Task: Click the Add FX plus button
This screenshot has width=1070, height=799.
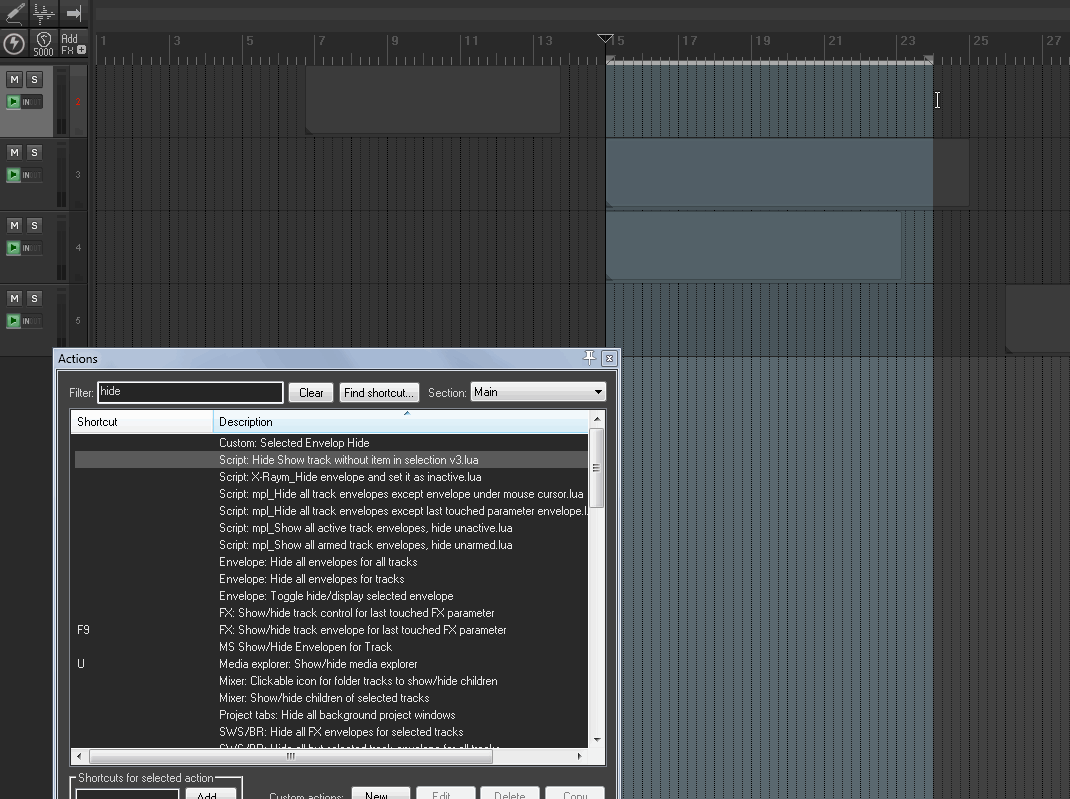Action: pos(73,44)
